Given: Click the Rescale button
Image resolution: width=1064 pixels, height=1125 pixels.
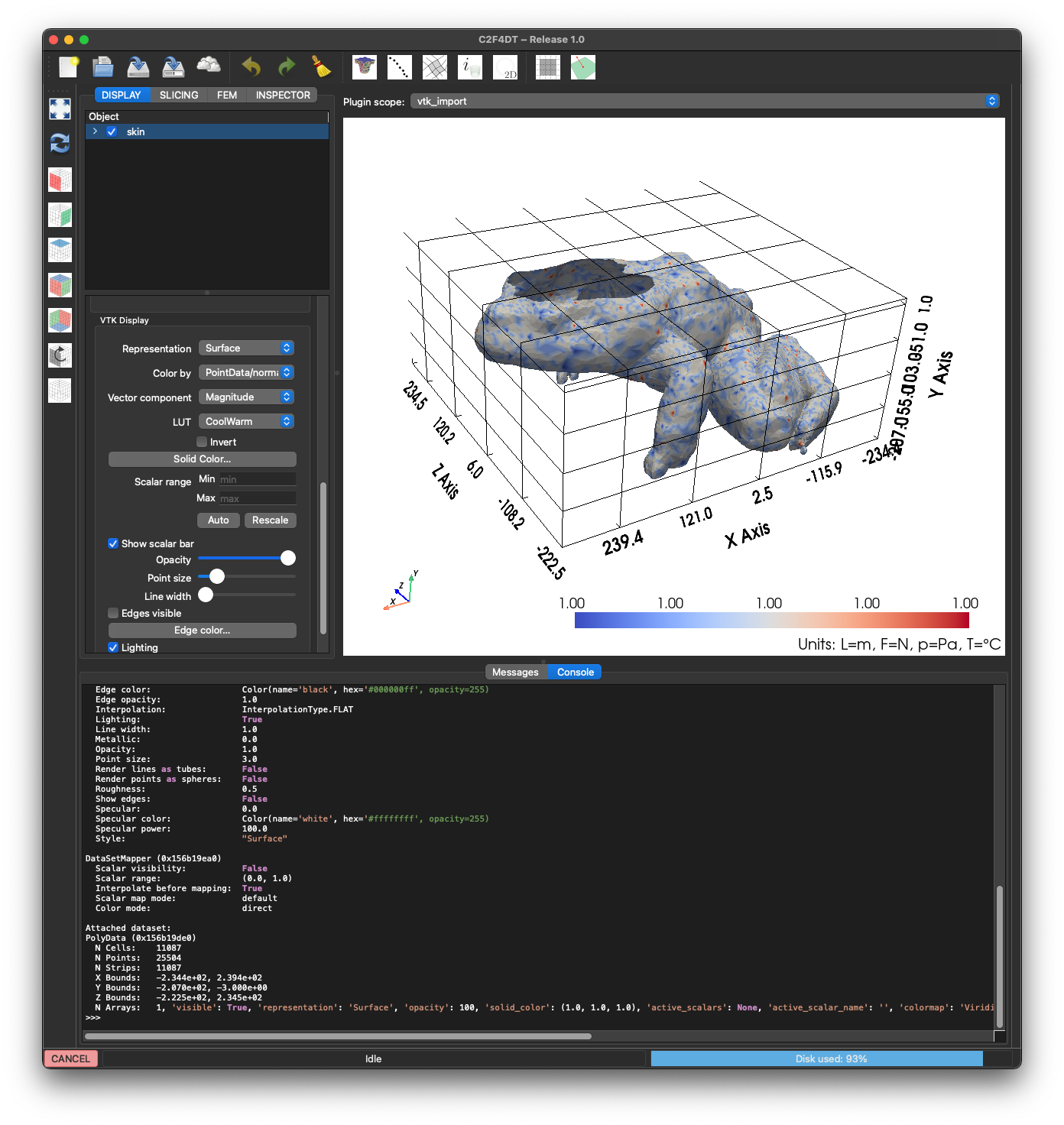Looking at the screenshot, I should (270, 520).
